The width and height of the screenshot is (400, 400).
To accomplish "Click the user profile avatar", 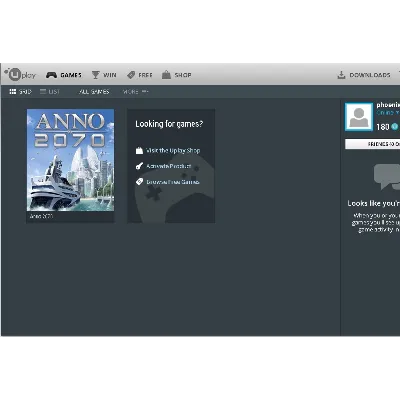I will (x=359, y=117).
